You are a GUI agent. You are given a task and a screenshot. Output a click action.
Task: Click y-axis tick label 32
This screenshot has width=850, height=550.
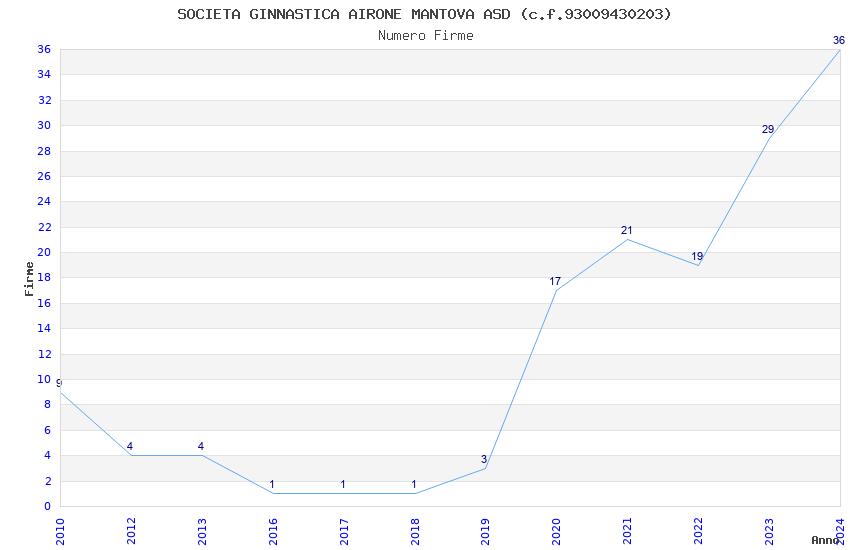pyautogui.click(x=44, y=100)
